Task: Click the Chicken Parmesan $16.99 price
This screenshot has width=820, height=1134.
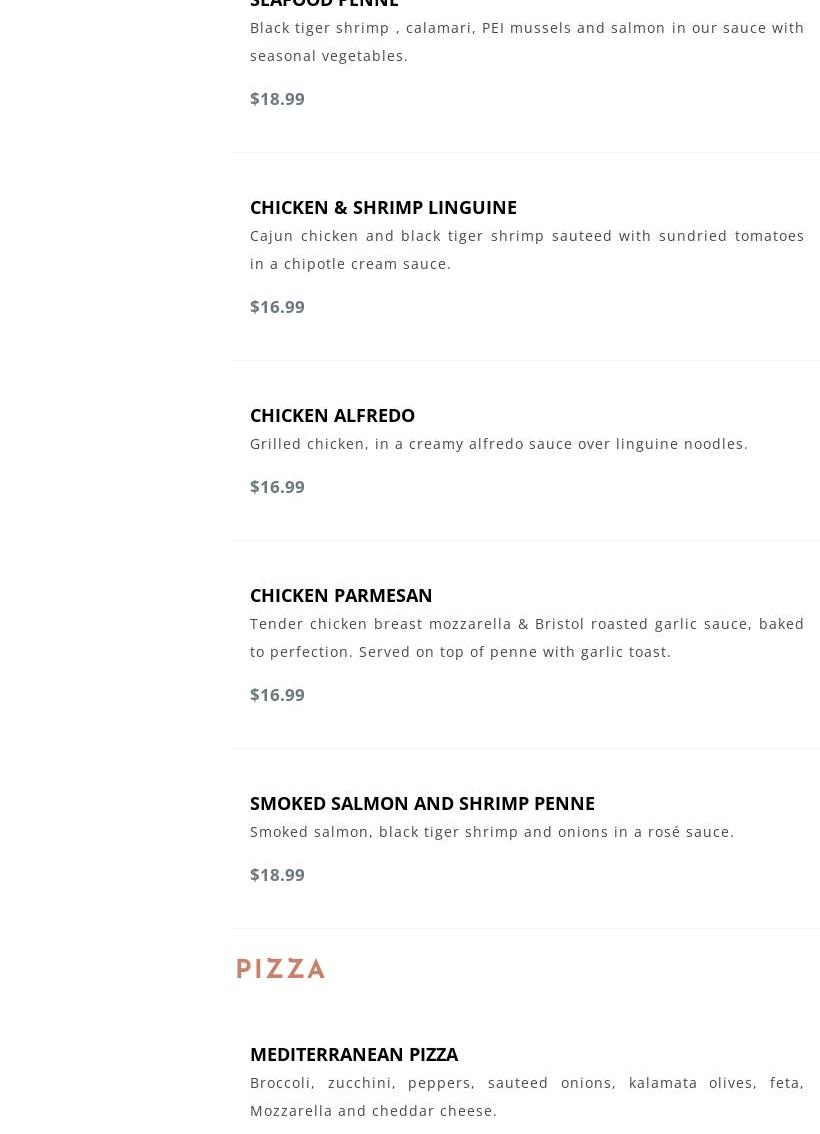Action: tap(277, 694)
